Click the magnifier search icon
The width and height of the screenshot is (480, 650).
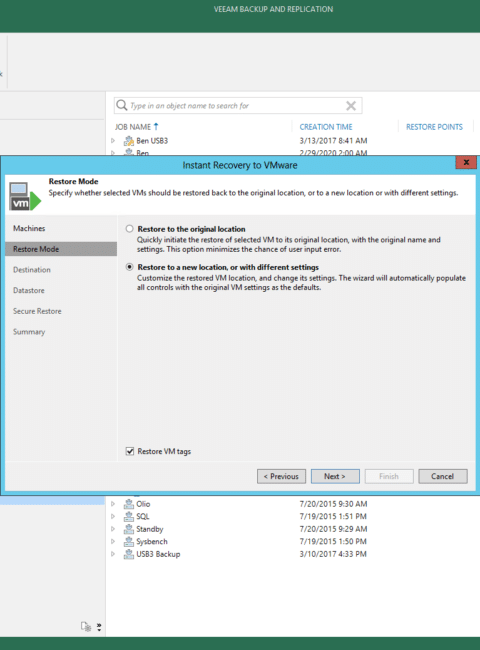click(121, 105)
